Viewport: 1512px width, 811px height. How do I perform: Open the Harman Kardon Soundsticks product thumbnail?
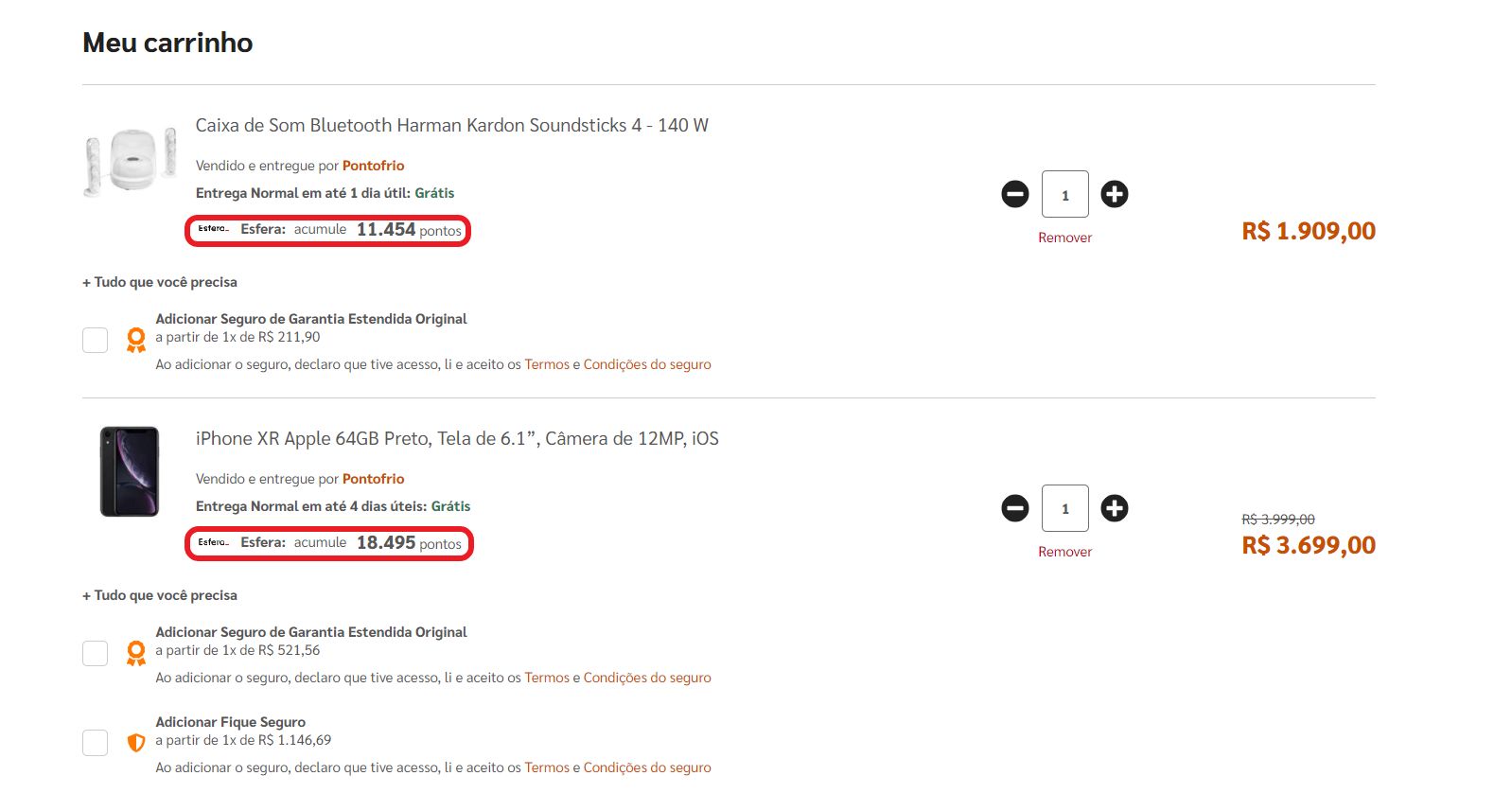131,161
